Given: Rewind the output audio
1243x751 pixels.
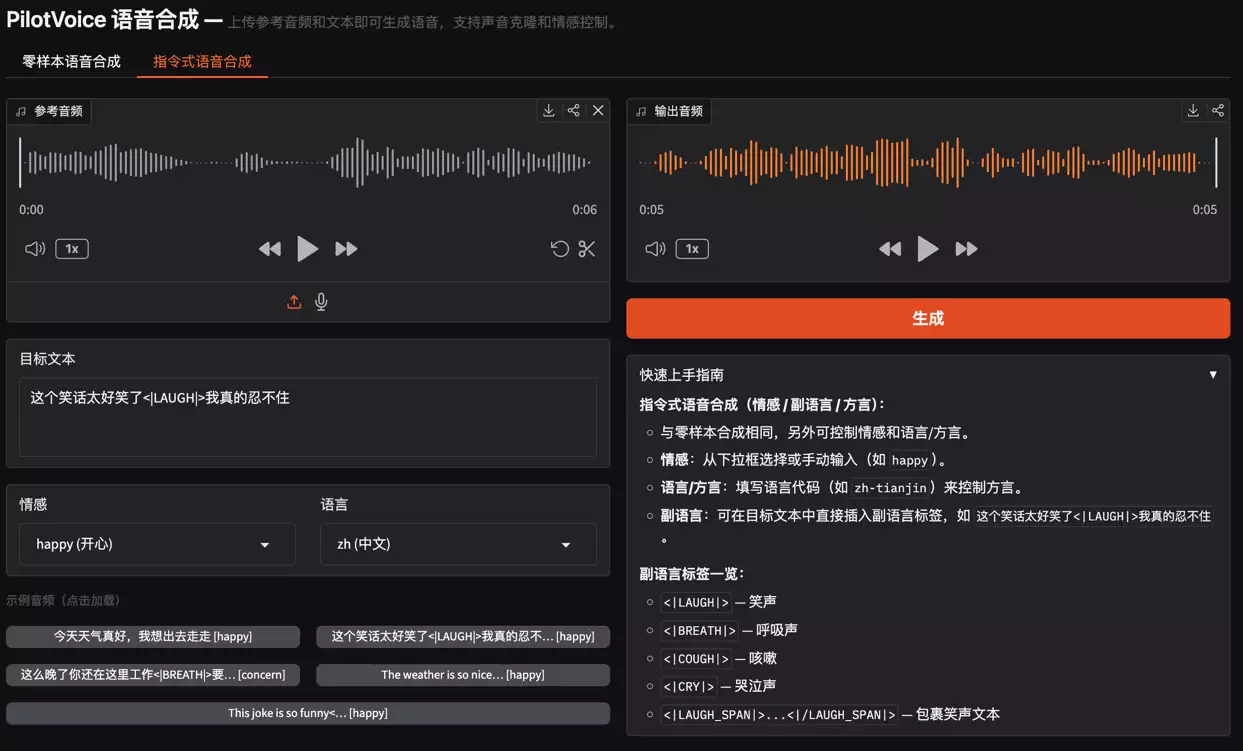Looking at the screenshot, I should coord(890,249).
